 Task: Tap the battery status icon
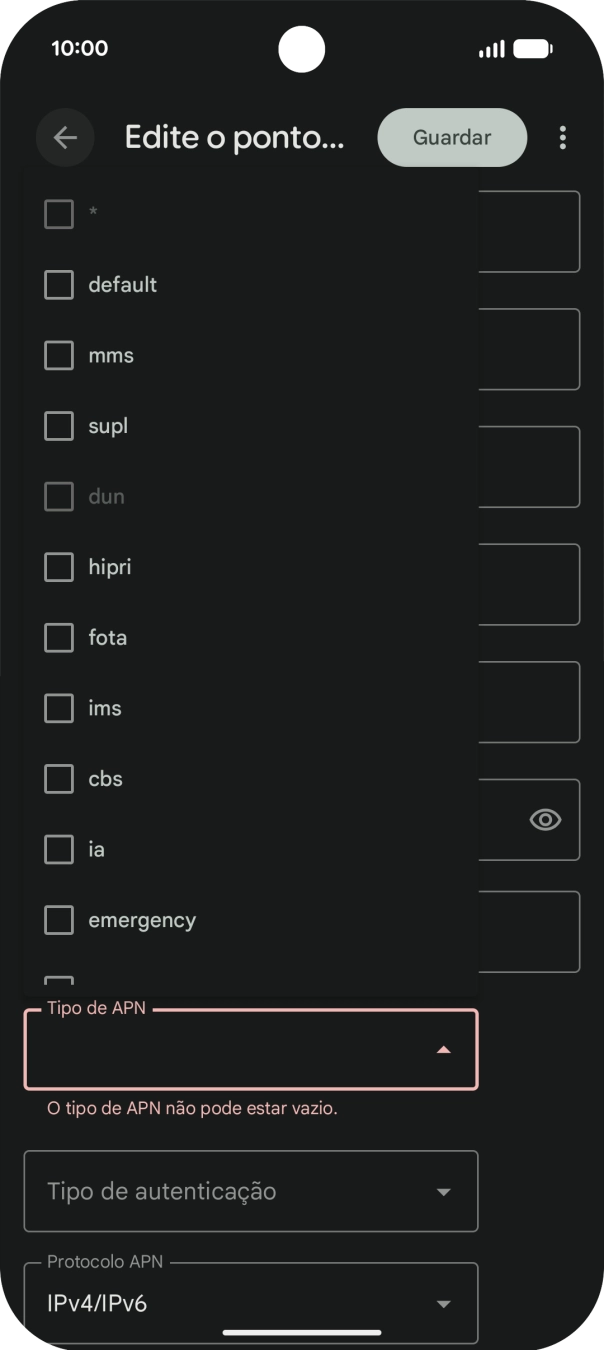532,49
